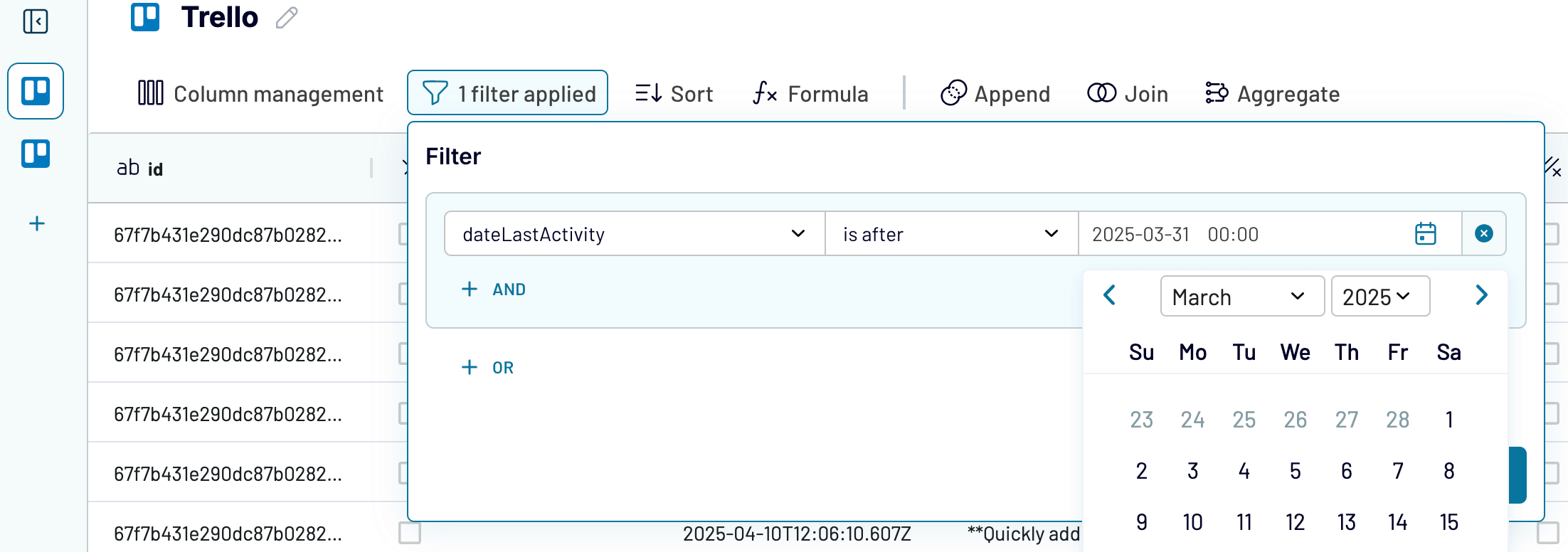Remove the dateLastActivity filter condition
The image size is (1568, 552).
(x=1483, y=234)
